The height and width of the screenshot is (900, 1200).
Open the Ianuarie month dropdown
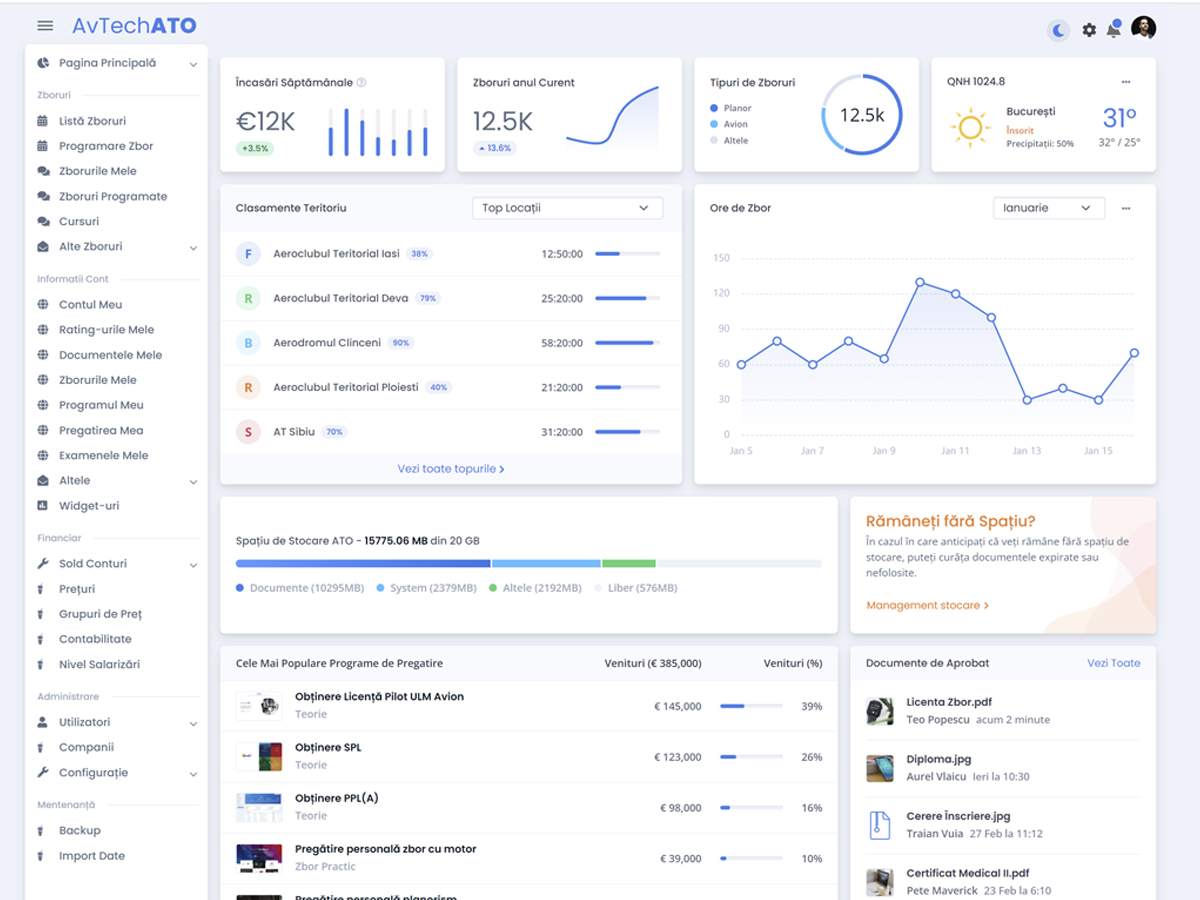coord(1047,208)
